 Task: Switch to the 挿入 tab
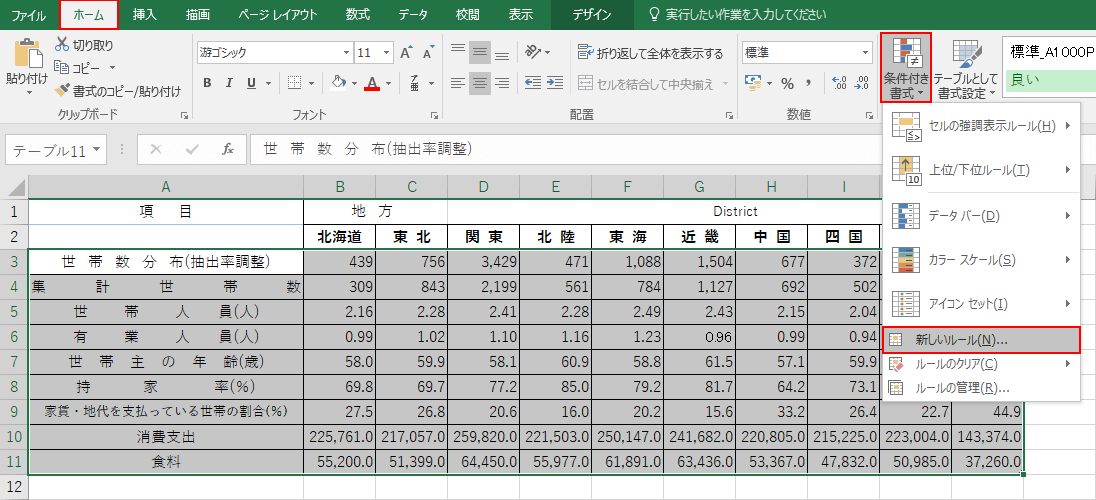(145, 15)
